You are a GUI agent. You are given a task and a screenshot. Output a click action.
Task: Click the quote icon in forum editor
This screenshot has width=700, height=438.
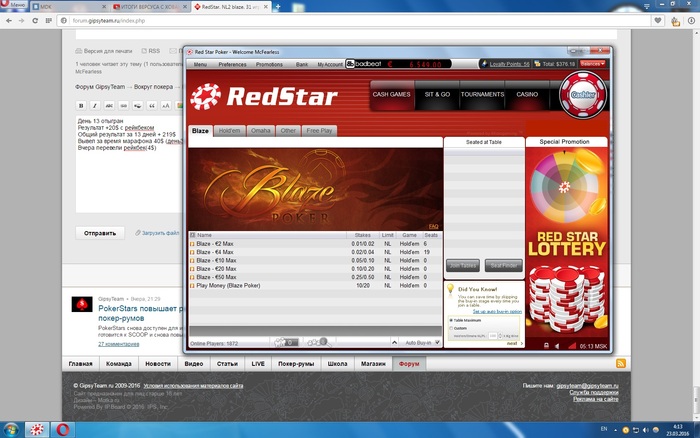(152, 105)
